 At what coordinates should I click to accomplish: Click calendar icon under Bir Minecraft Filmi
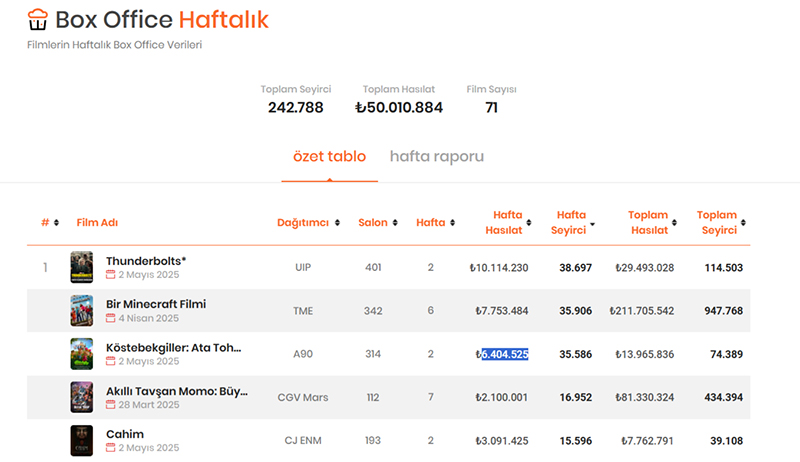[x=111, y=318]
